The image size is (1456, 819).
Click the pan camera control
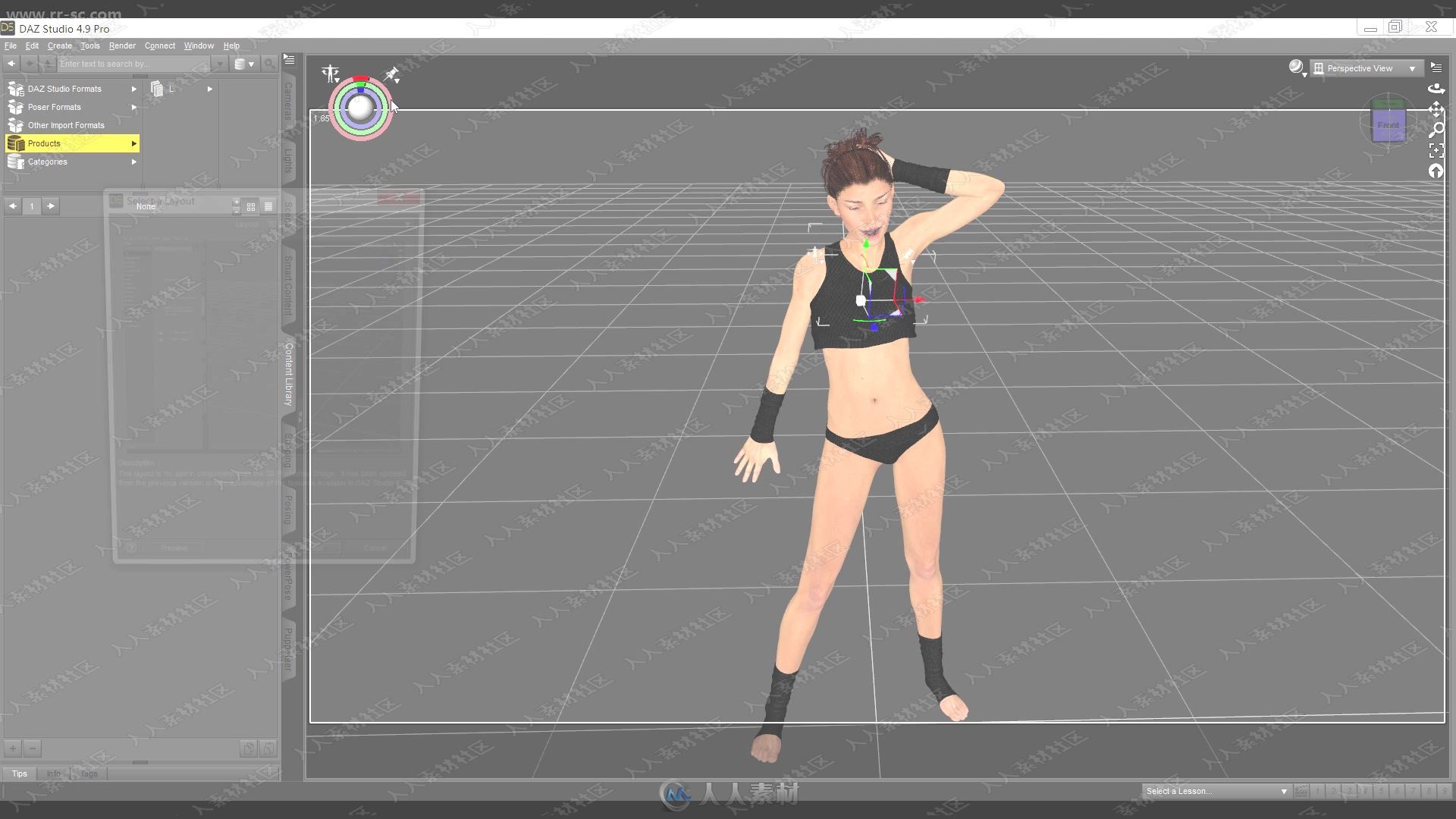coord(1436,110)
